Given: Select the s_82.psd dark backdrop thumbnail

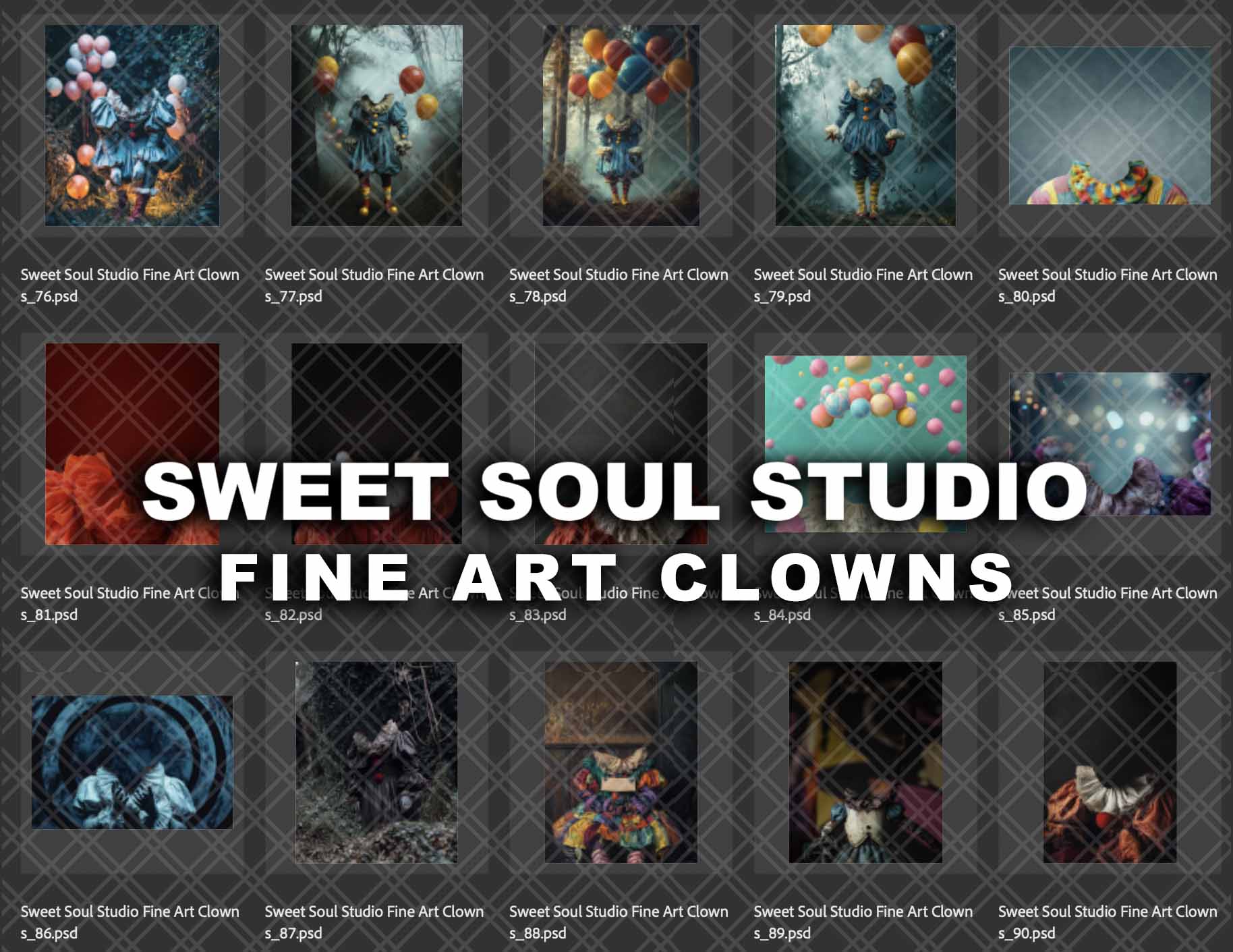Looking at the screenshot, I should click(376, 444).
